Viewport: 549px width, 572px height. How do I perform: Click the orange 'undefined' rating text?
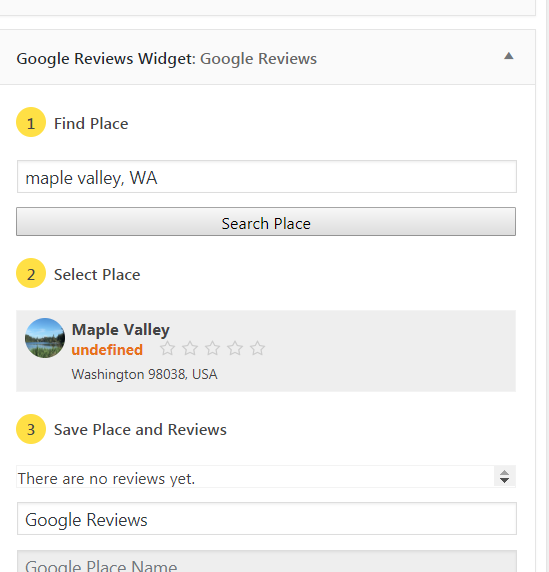click(x=107, y=350)
